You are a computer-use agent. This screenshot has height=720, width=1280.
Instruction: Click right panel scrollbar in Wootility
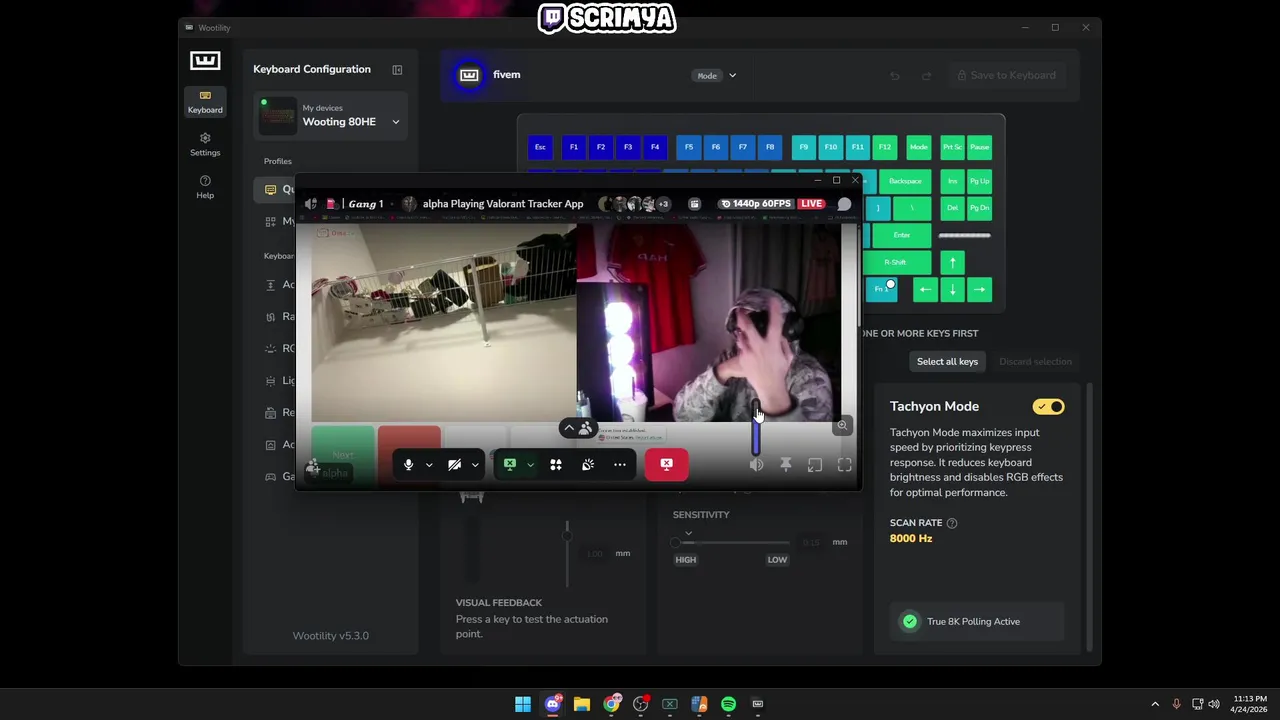point(1091,518)
